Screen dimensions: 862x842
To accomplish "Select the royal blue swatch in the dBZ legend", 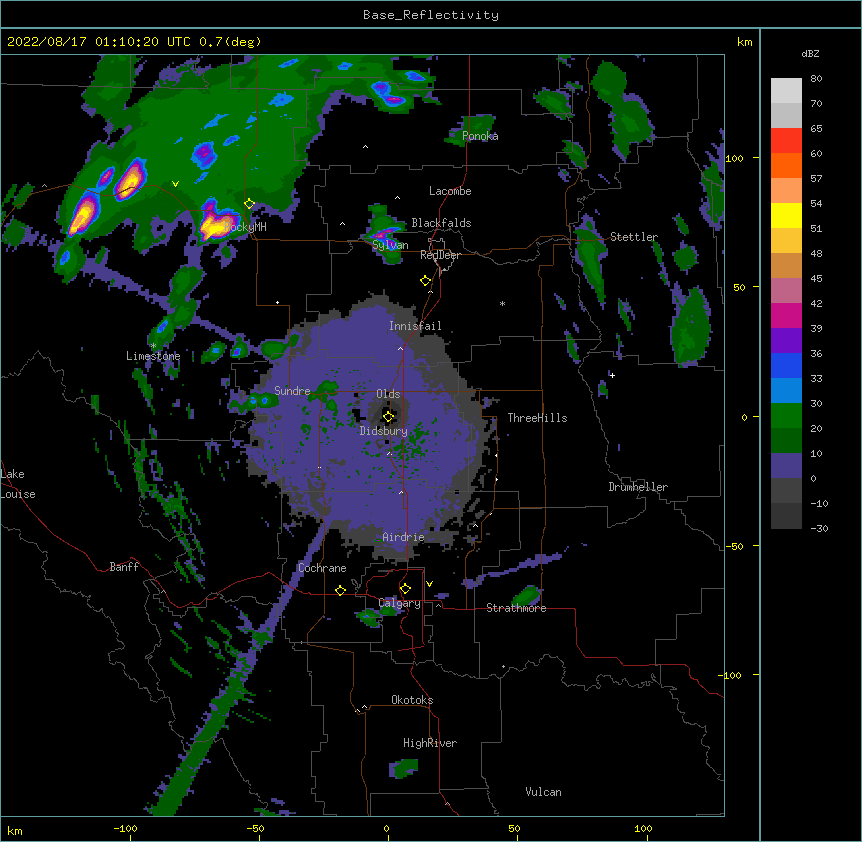I will [786, 365].
